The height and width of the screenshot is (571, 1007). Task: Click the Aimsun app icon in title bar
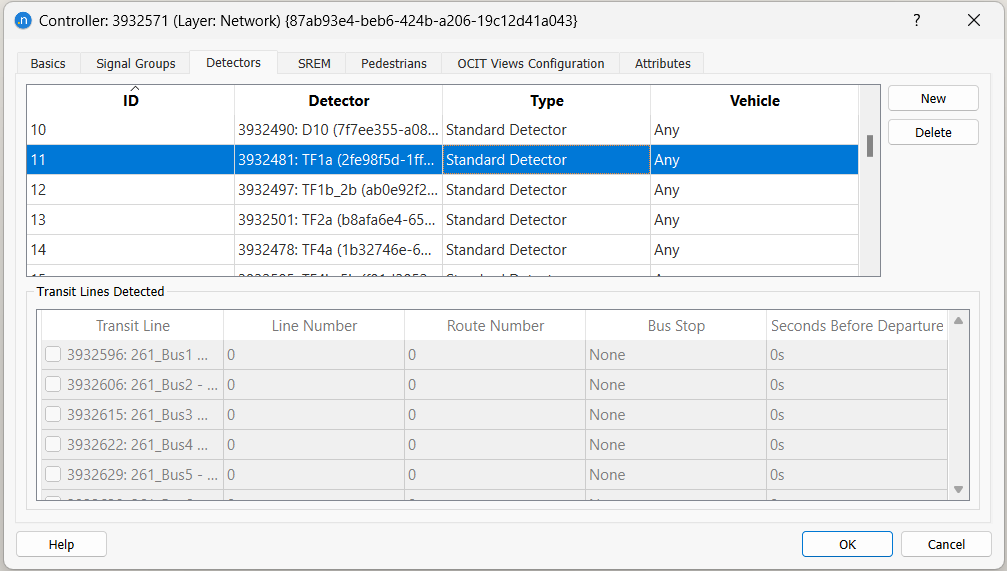22,20
